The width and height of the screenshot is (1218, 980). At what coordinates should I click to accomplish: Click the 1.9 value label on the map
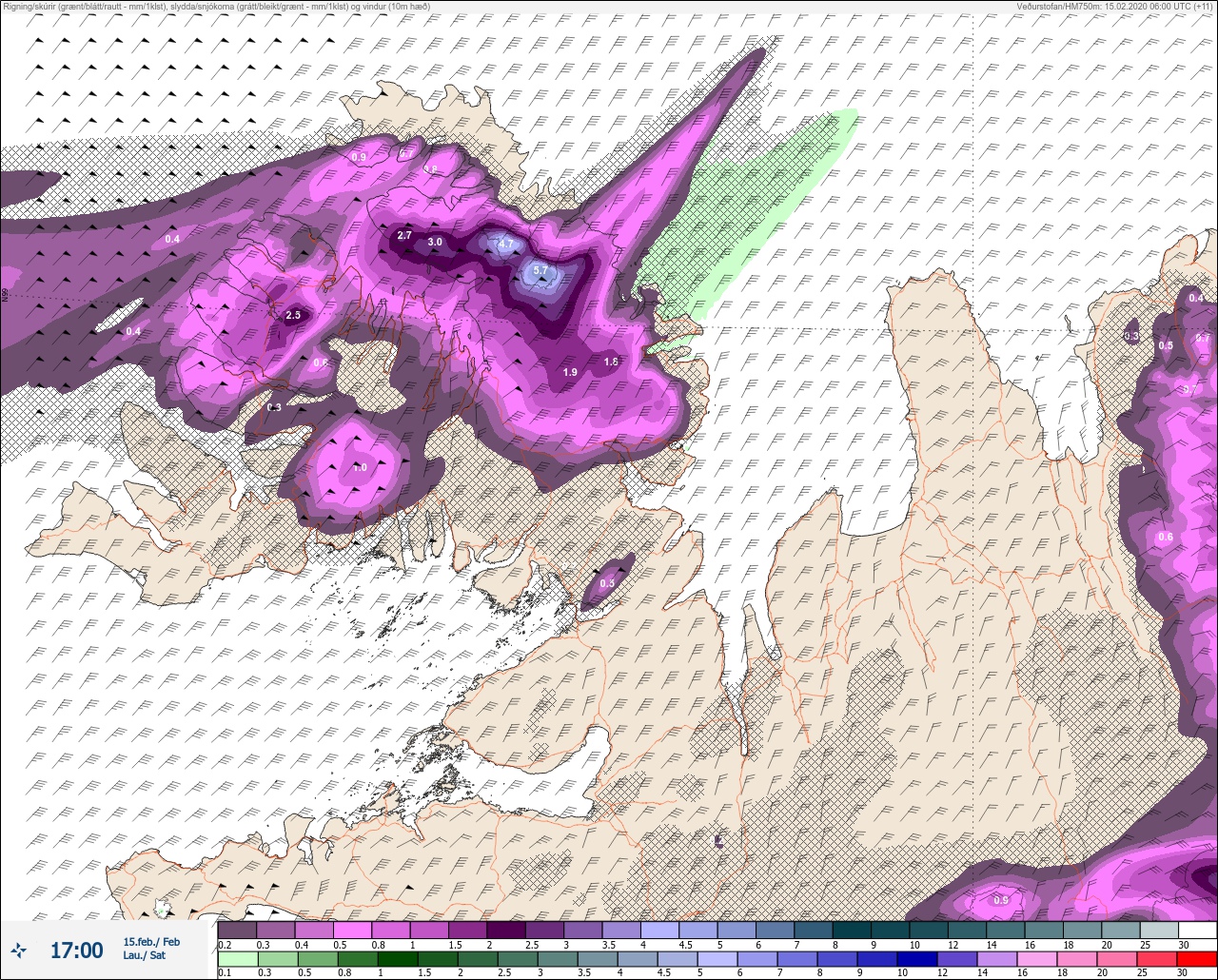(x=570, y=372)
